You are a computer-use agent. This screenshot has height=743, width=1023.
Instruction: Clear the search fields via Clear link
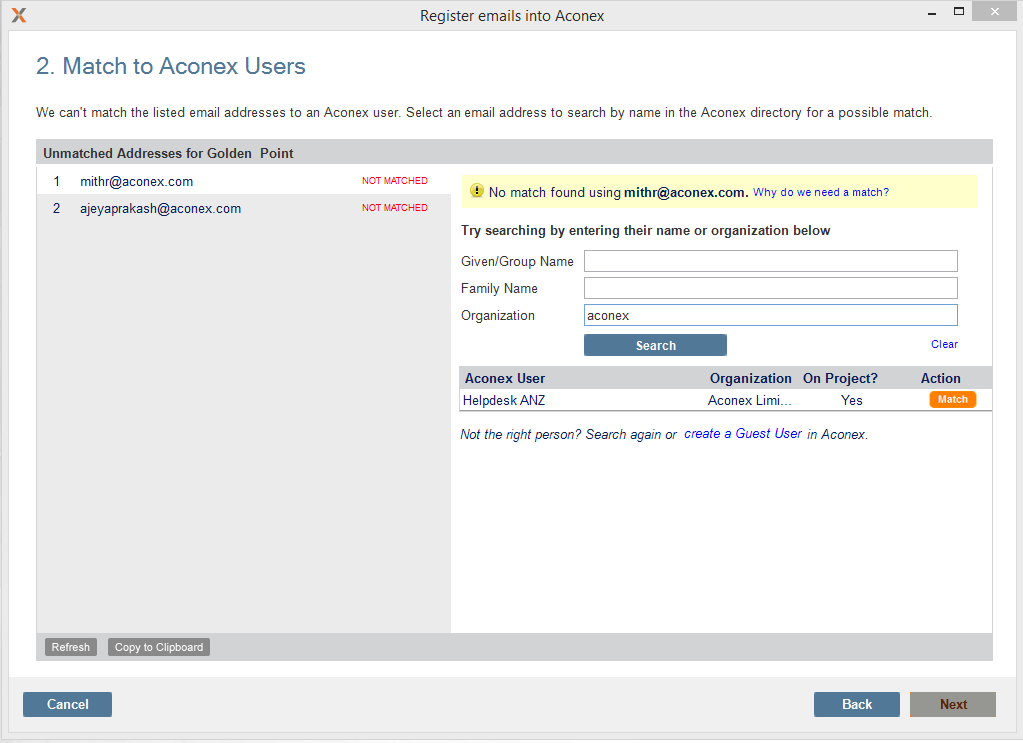pos(944,344)
